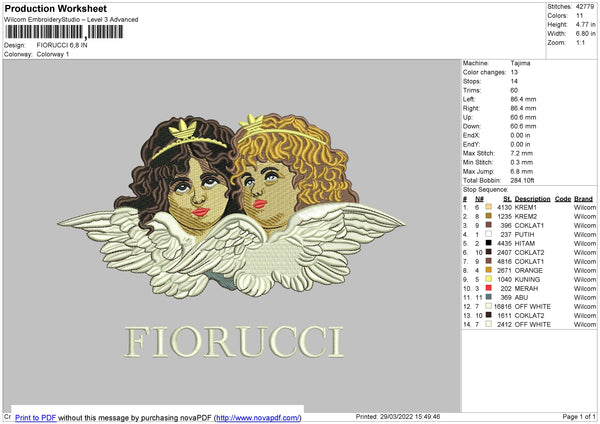Click the 'Left:' measurement label
This screenshot has width=600, height=424.
click(469, 99)
